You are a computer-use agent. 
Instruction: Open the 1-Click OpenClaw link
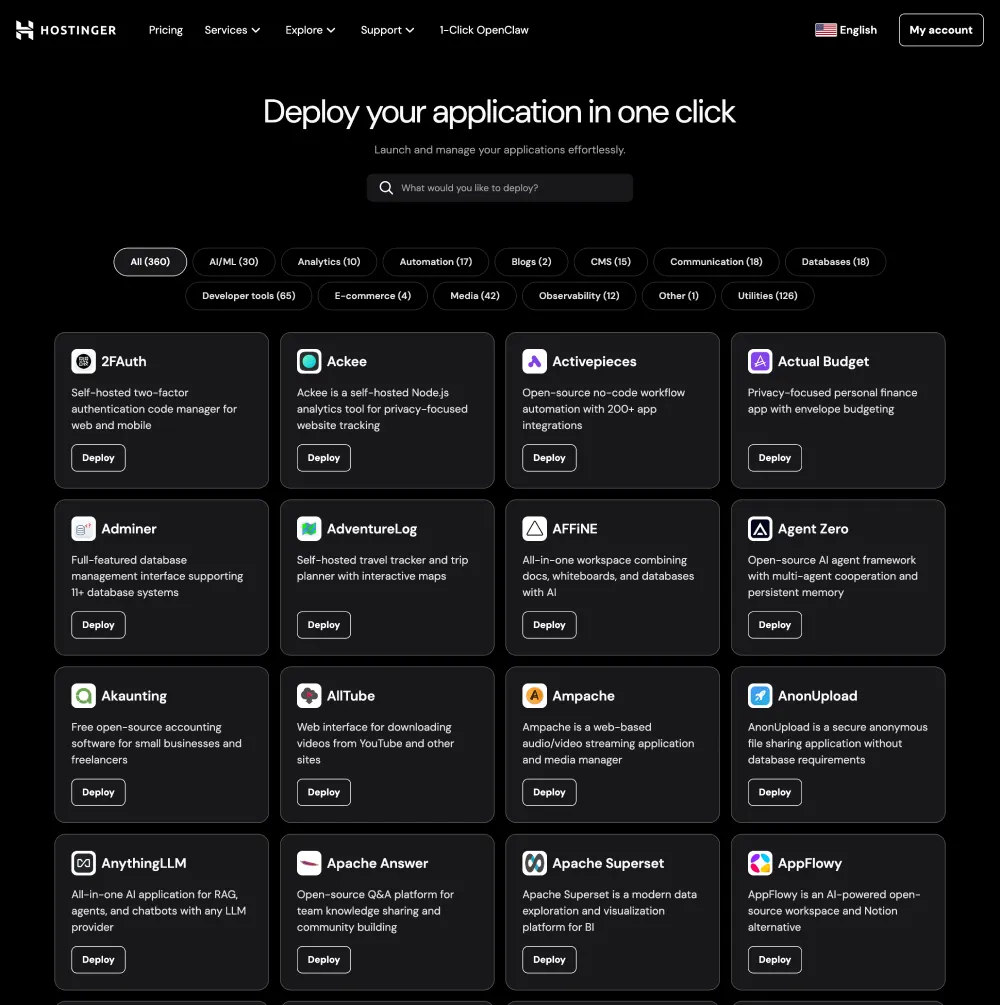tap(484, 30)
